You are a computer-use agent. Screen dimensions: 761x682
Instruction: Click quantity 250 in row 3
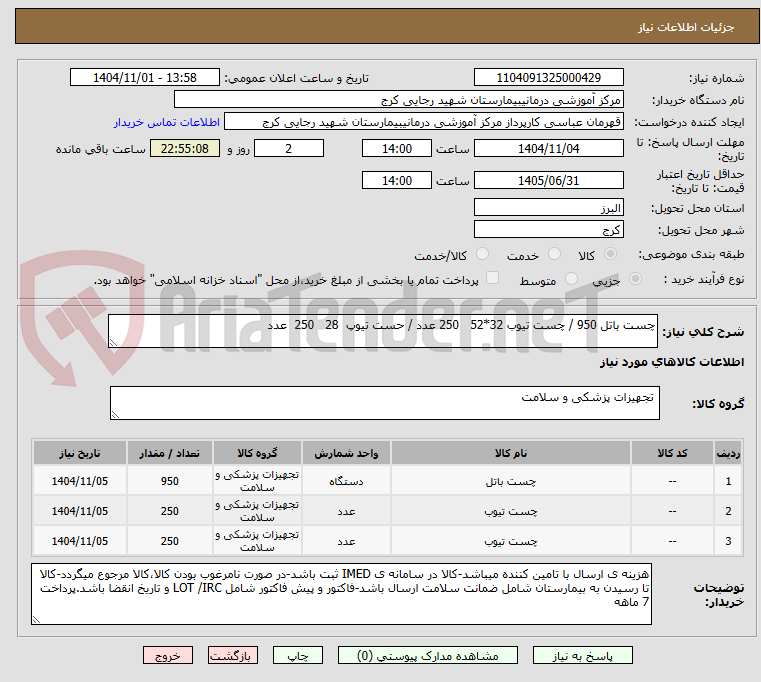click(169, 541)
